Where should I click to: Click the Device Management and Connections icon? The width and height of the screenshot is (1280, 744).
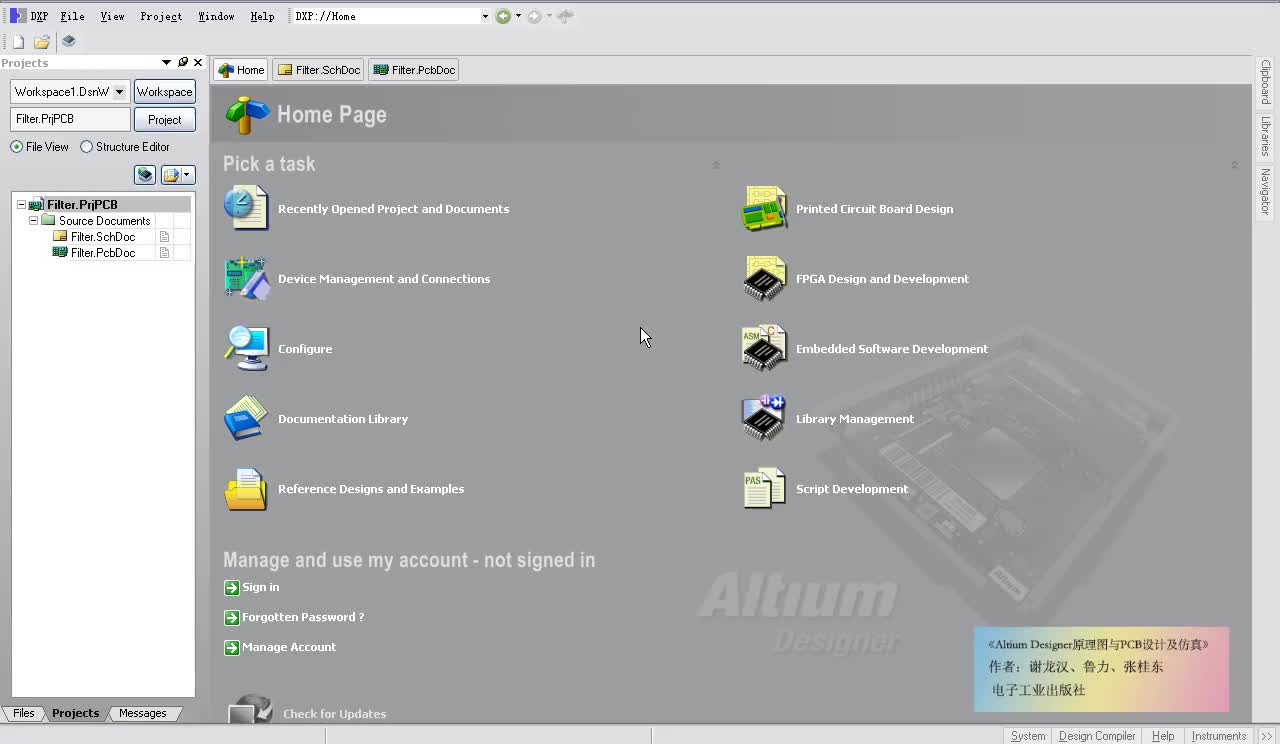(246, 278)
